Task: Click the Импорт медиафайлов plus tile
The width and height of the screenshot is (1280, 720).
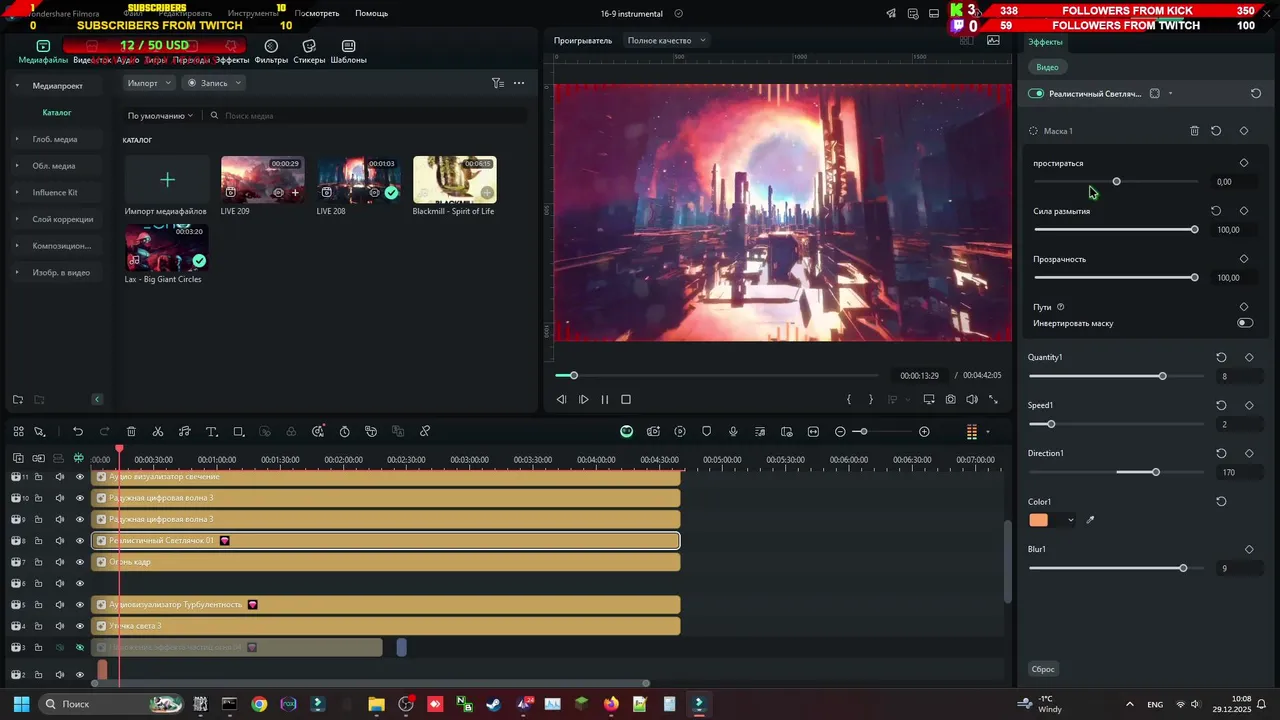Action: (x=167, y=180)
